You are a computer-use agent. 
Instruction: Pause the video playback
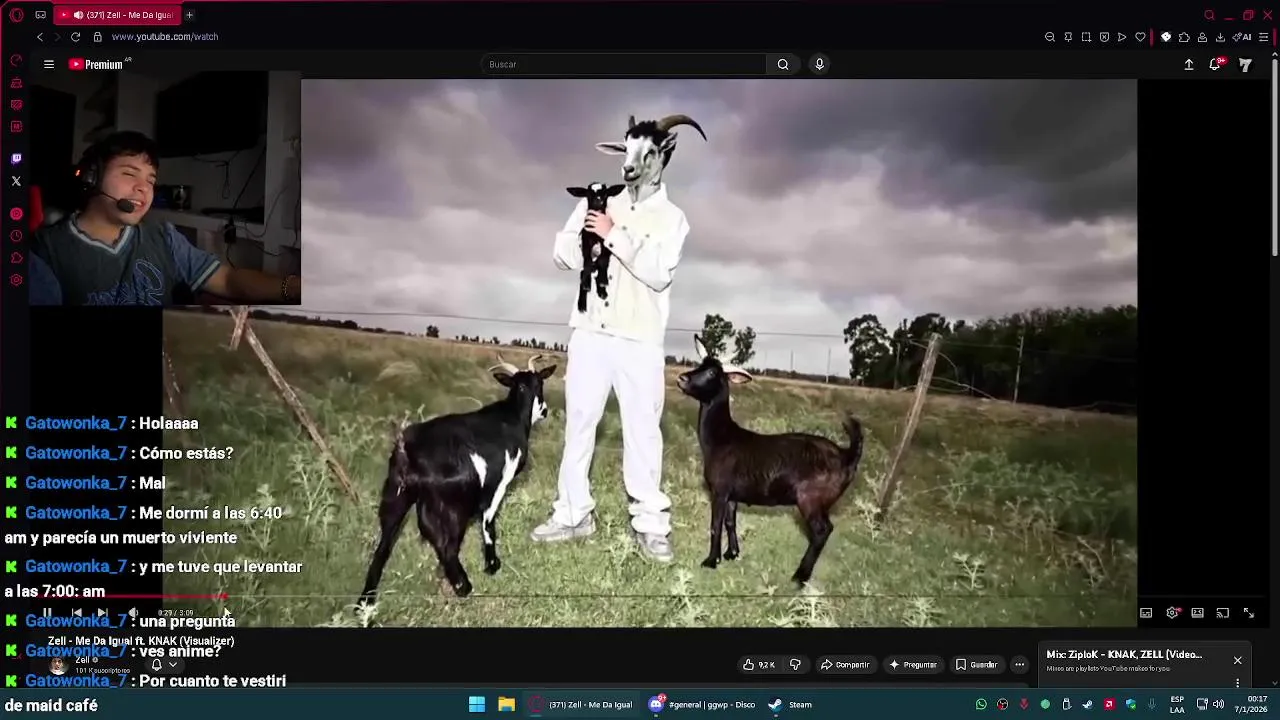click(47, 612)
